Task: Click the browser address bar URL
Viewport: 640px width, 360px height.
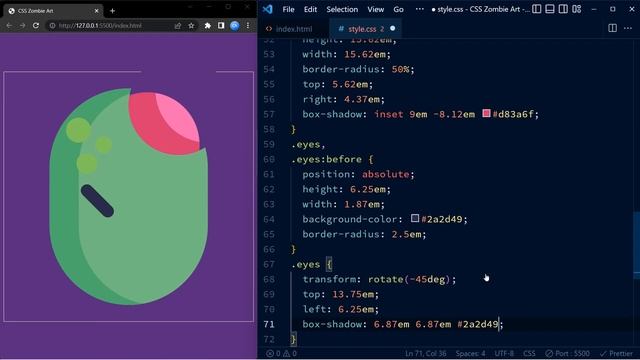Action: [x=100, y=26]
